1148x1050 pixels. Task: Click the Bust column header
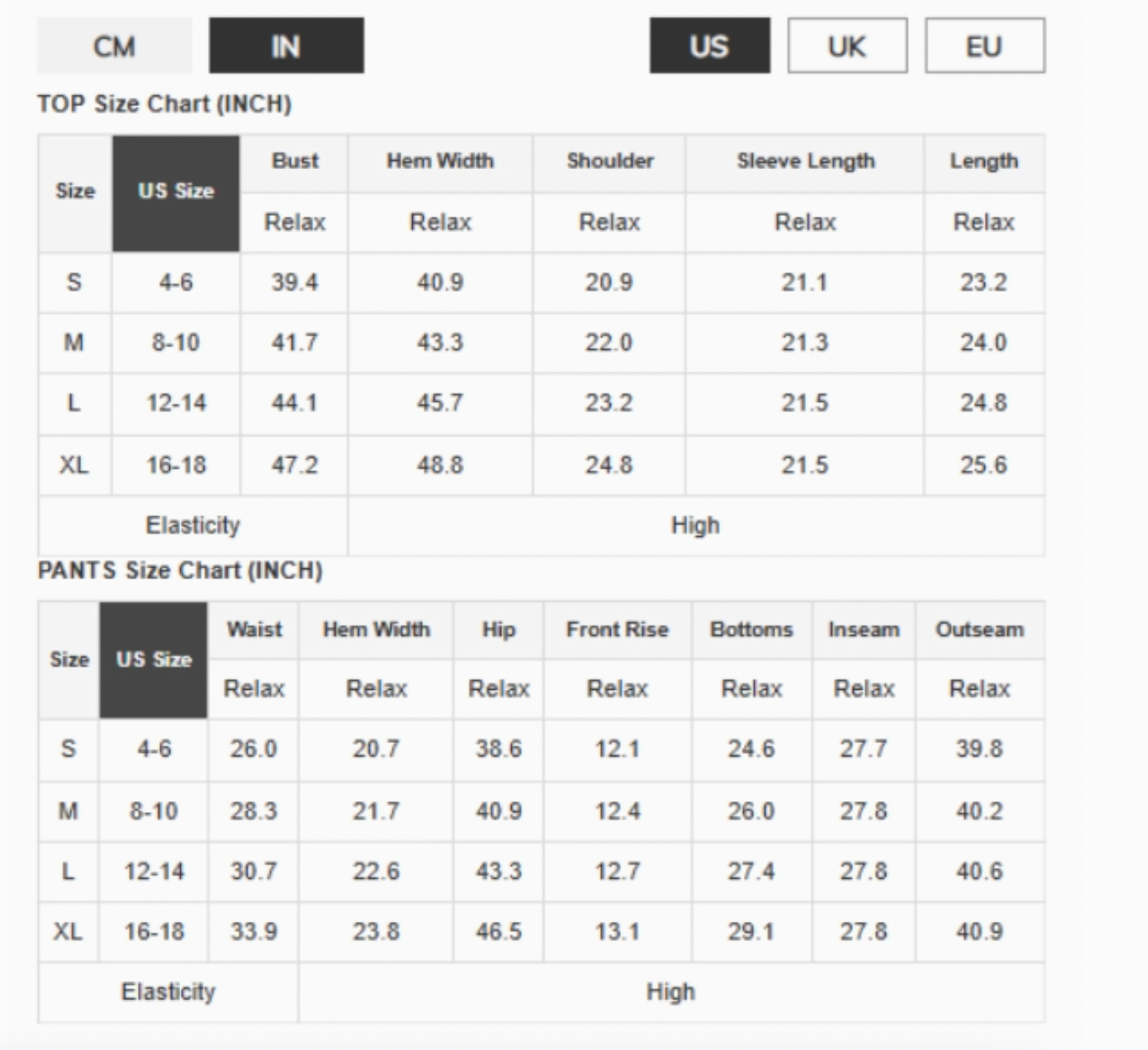[294, 161]
